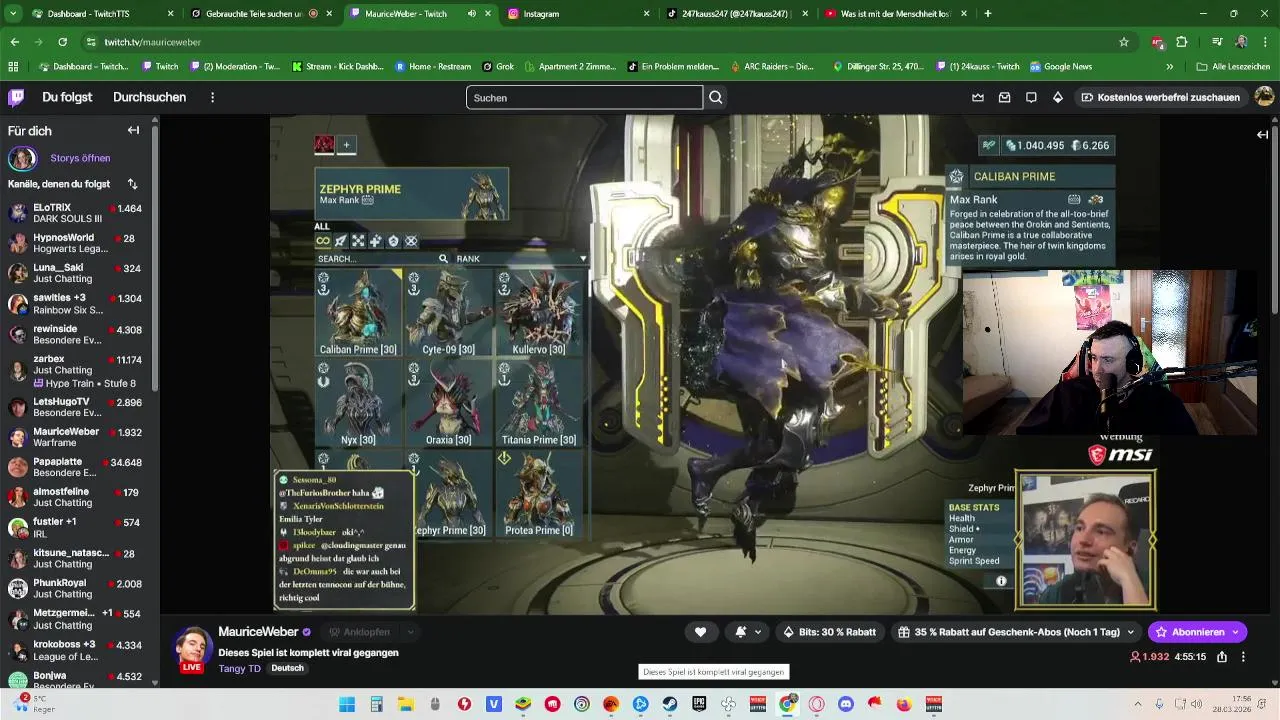Click Bits: 30 % Rabatt button
The height and width of the screenshot is (720, 1280).
click(x=829, y=632)
